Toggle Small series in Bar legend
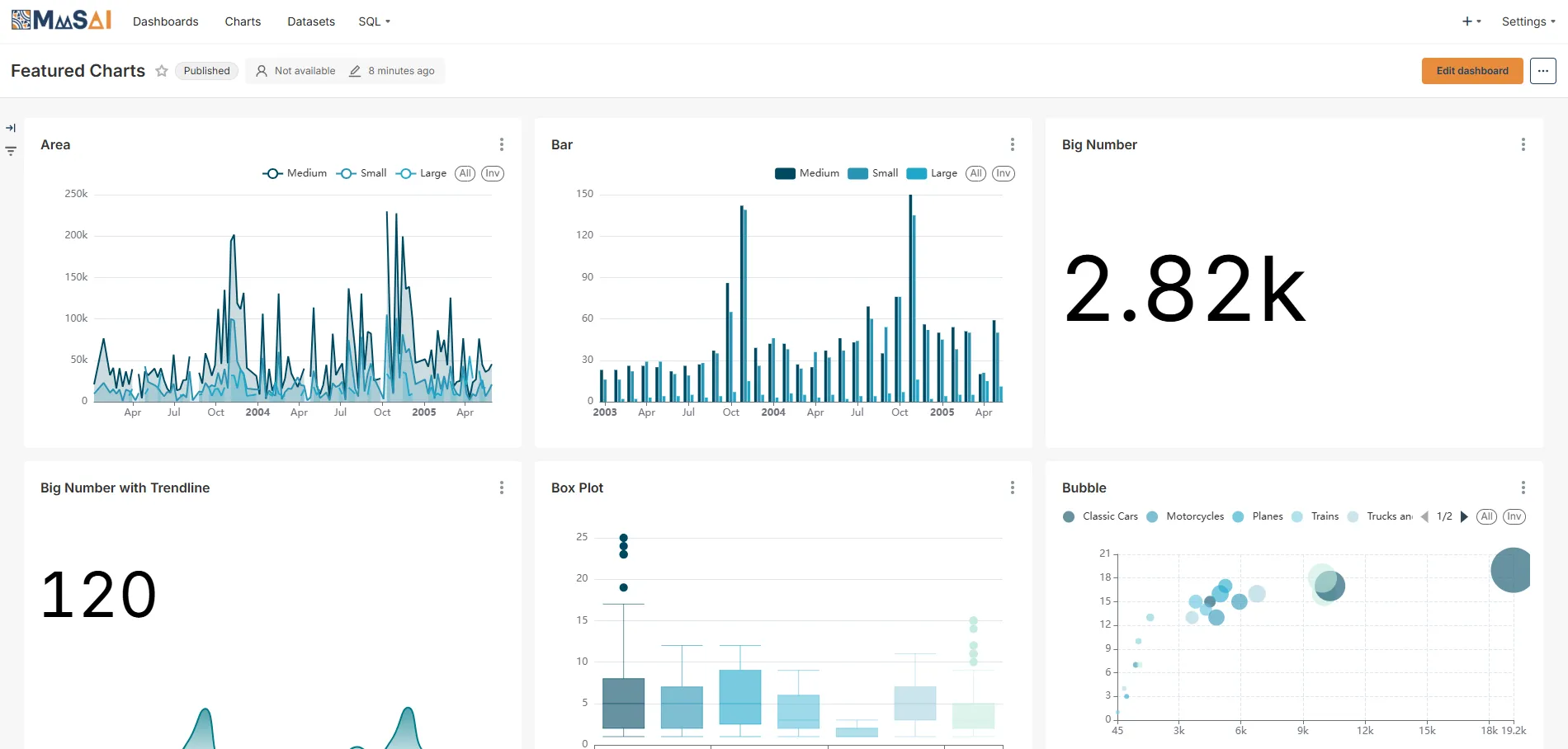The image size is (1568, 749). pyautogui.click(x=873, y=173)
